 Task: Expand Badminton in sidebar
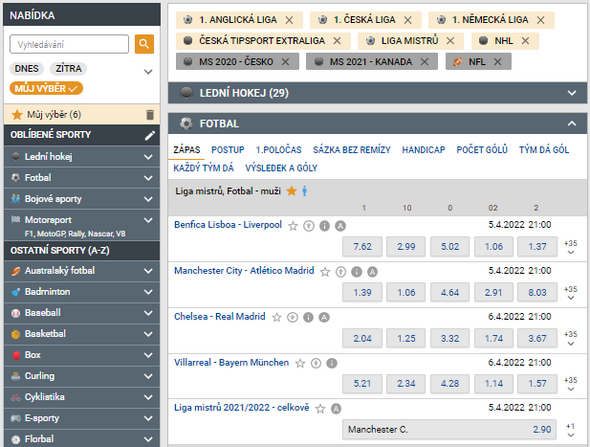coord(82,292)
